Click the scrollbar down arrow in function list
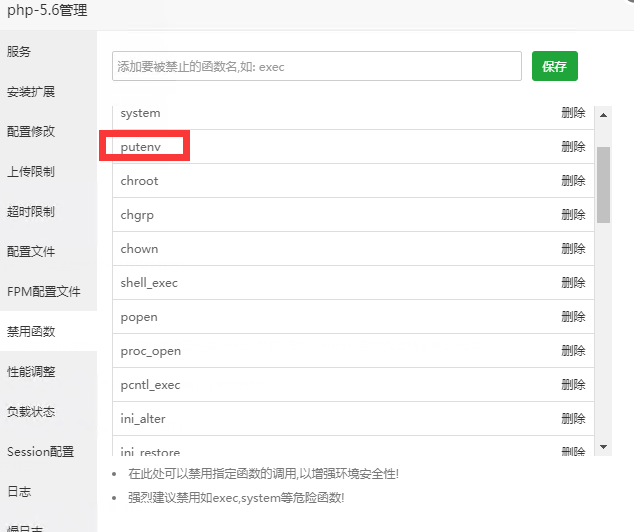This screenshot has height=532, width=634. pos(603,446)
